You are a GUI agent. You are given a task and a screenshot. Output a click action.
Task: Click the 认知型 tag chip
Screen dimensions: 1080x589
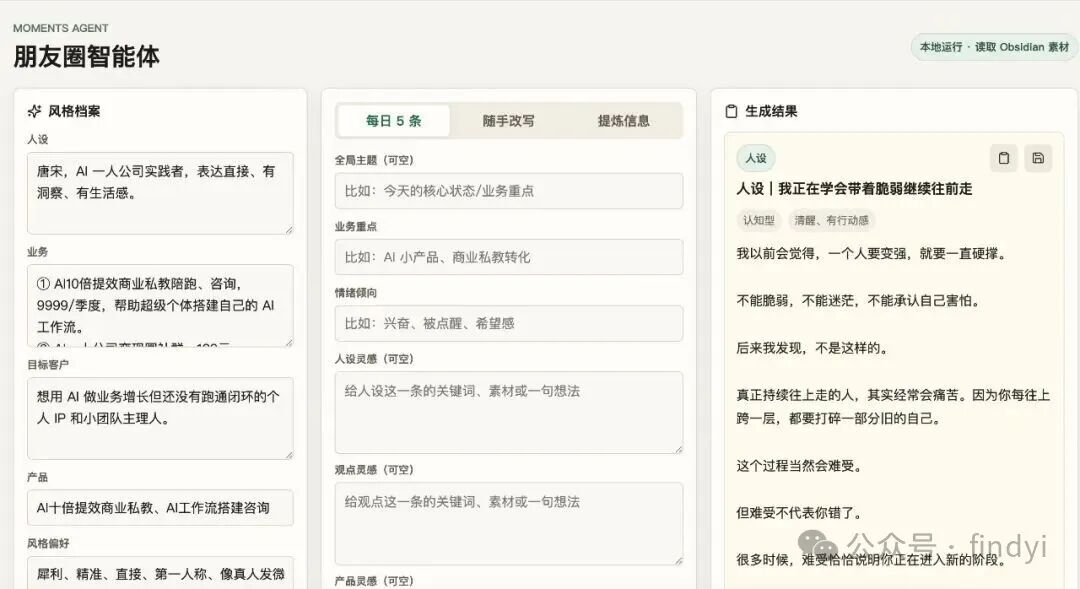click(758, 220)
